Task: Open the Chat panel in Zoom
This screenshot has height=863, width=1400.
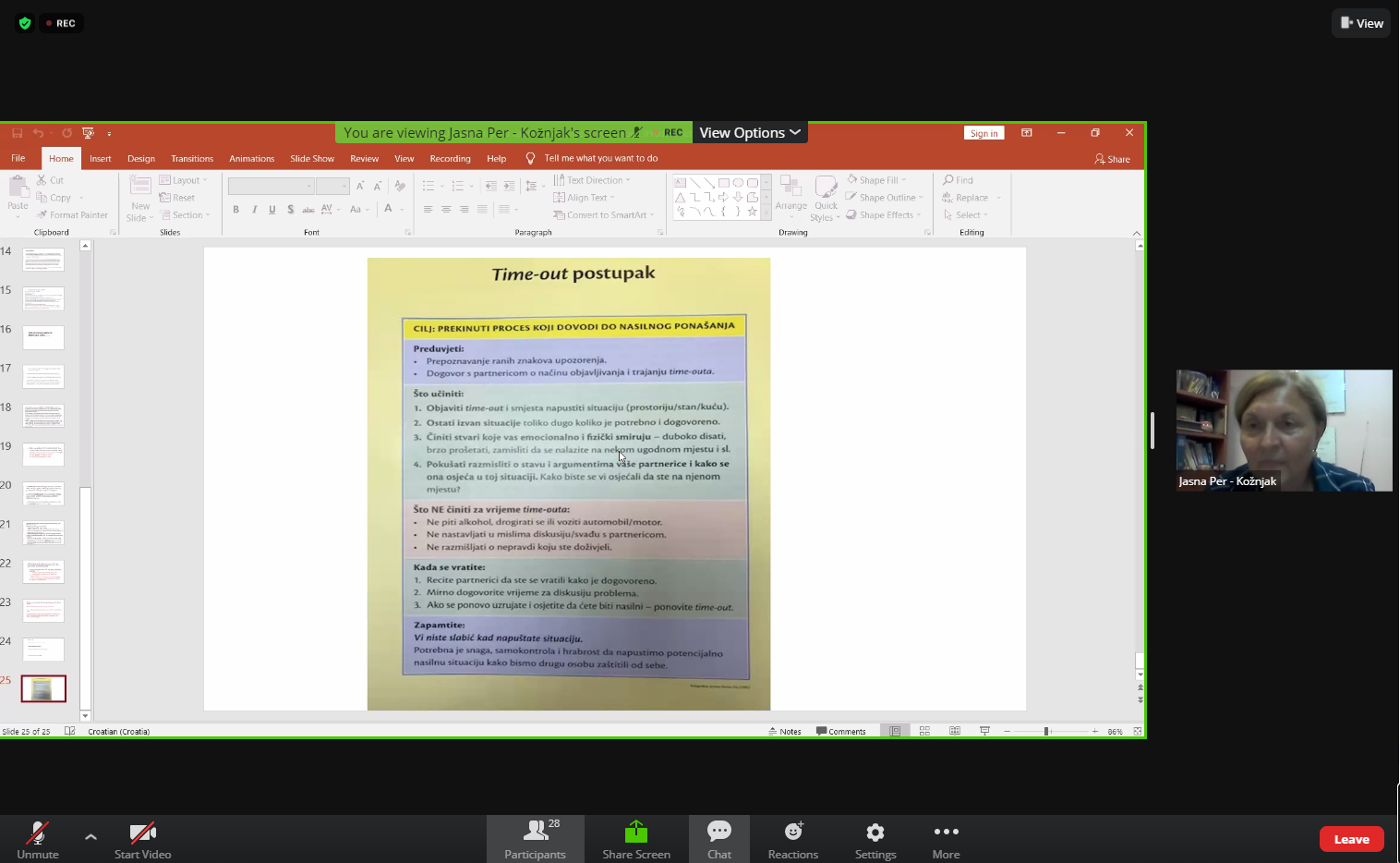Action: (719, 839)
